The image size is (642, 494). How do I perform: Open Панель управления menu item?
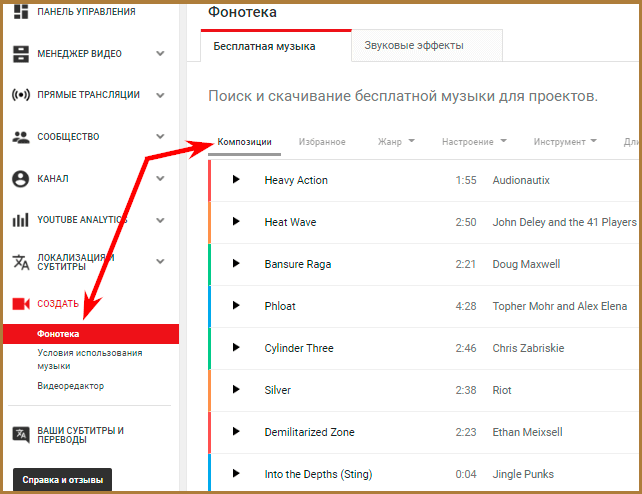[86, 12]
